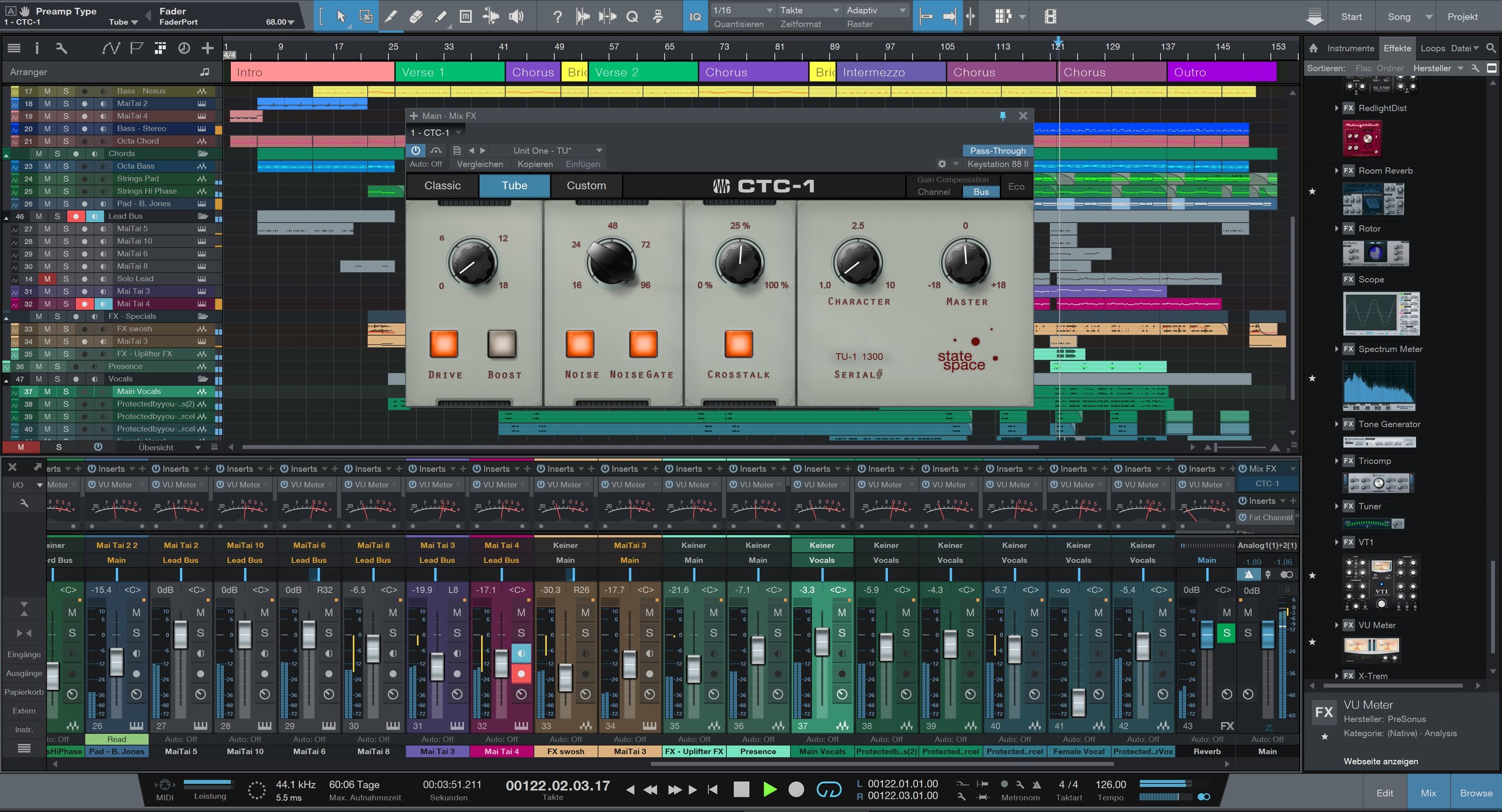Open the Song menu dropdown arrow
The height and width of the screenshot is (812, 1502).
[x=1429, y=17]
